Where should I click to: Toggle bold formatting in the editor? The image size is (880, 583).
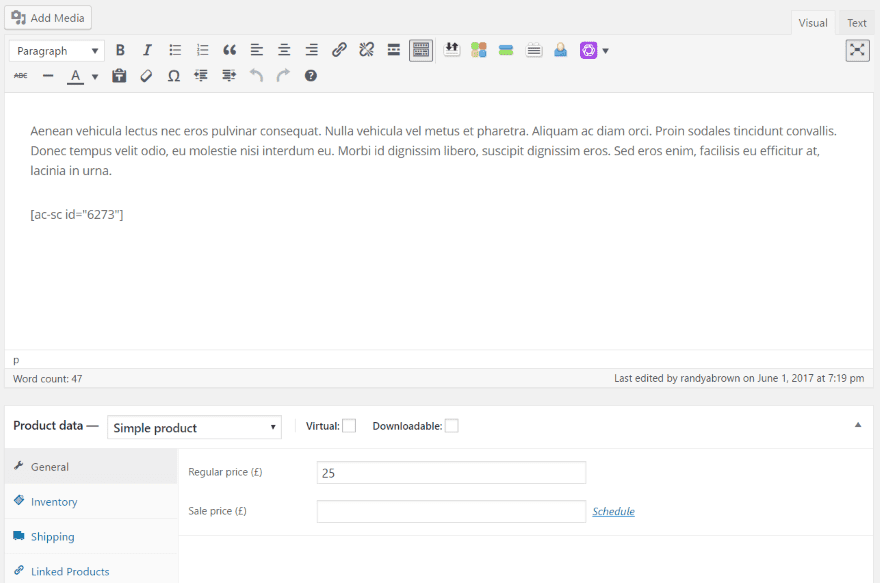coord(120,50)
